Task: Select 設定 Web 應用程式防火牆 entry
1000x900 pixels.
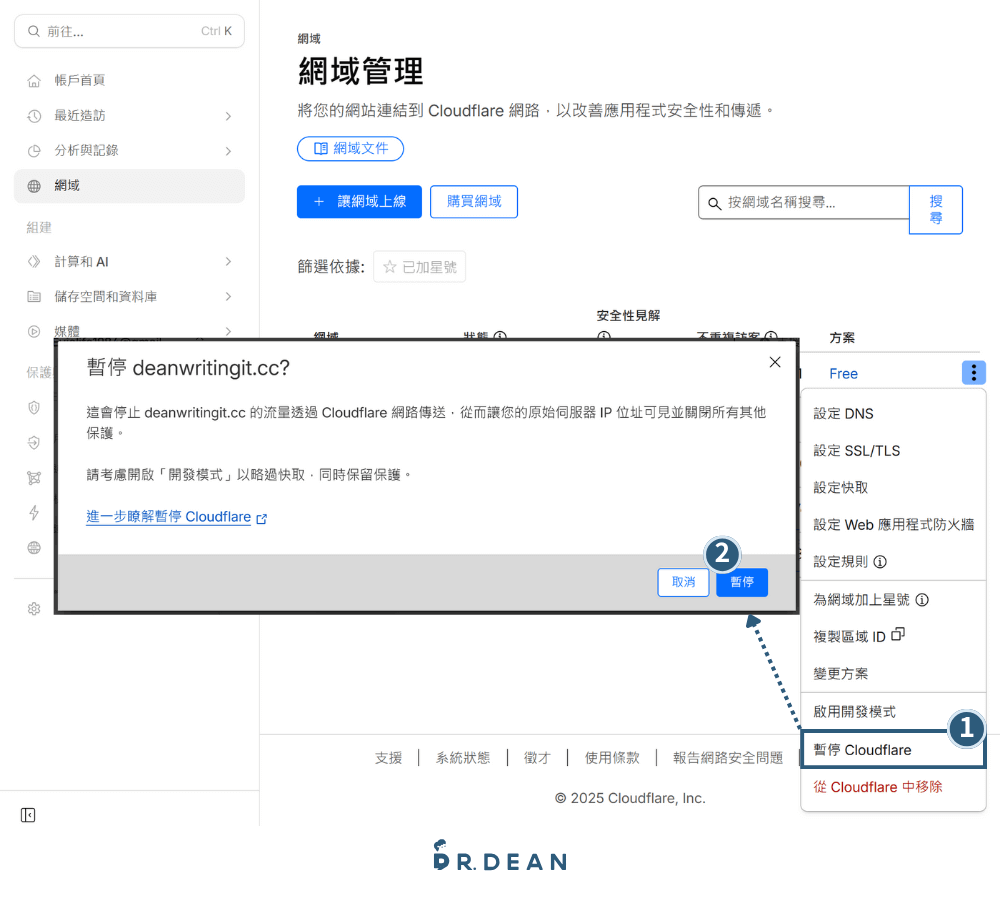Action: (x=893, y=524)
